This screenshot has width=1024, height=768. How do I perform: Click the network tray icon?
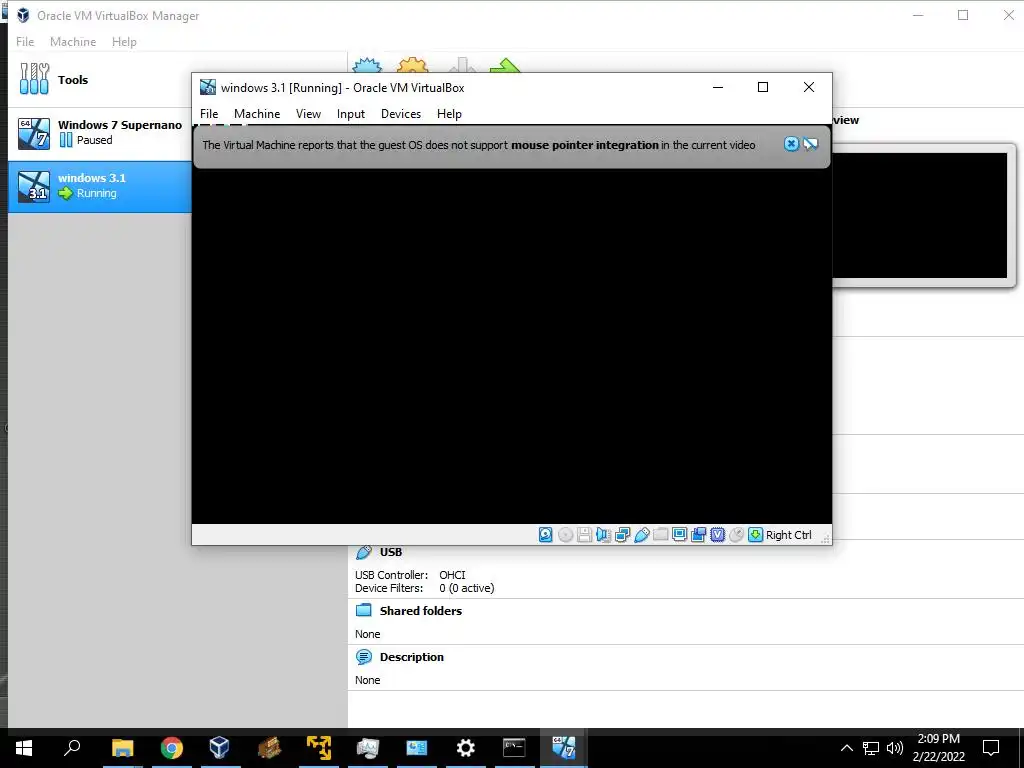(x=871, y=748)
